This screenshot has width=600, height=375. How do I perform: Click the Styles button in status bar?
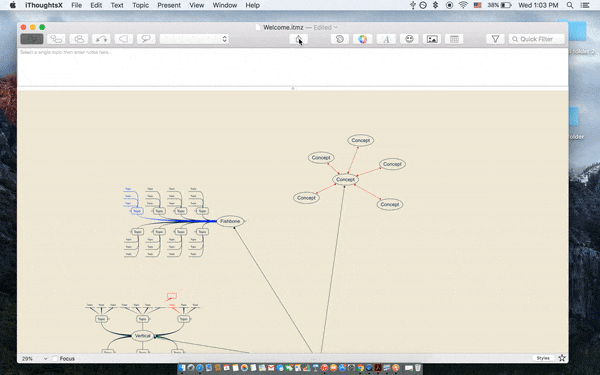coord(543,358)
